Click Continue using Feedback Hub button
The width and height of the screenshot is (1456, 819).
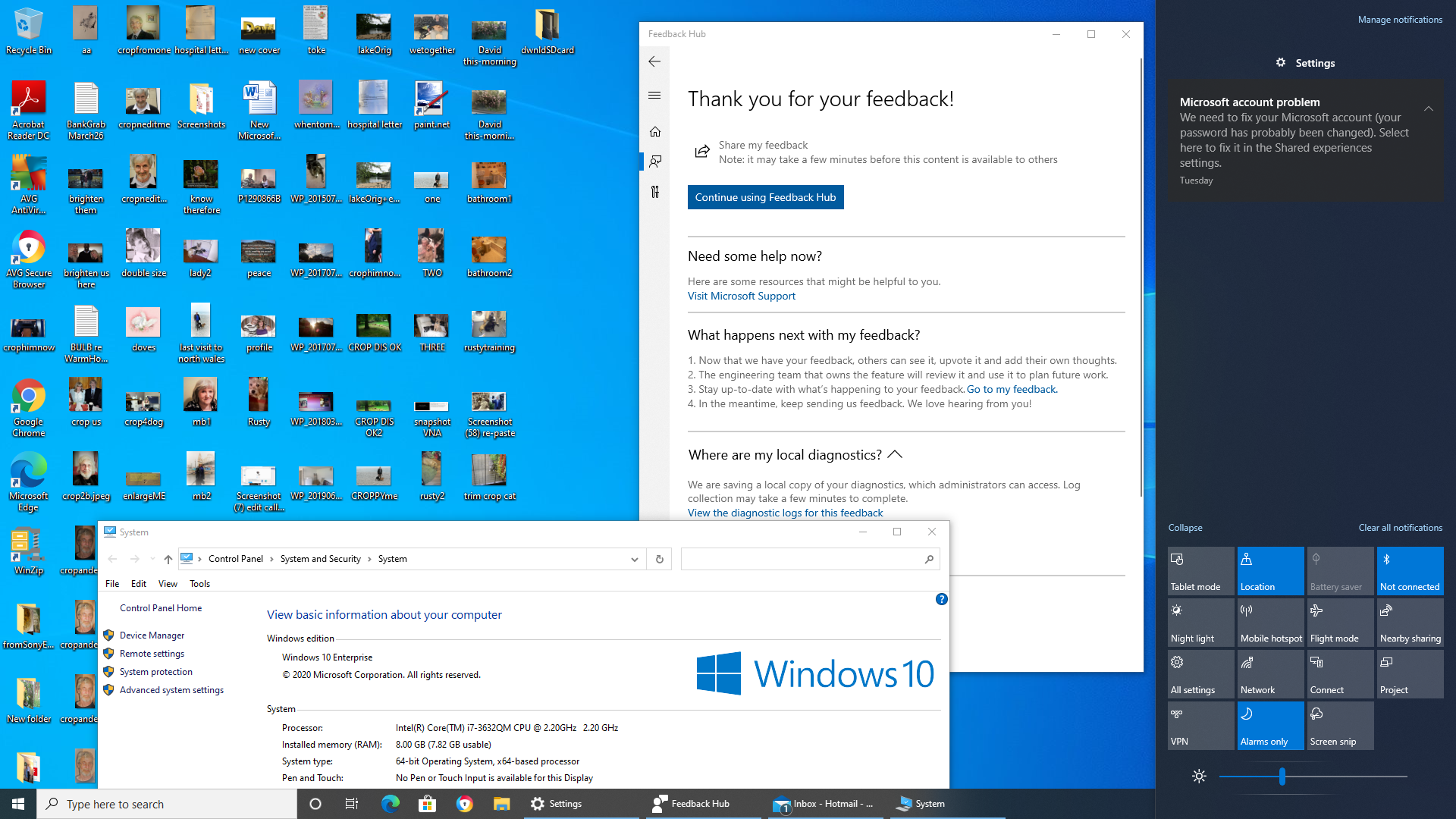(765, 197)
